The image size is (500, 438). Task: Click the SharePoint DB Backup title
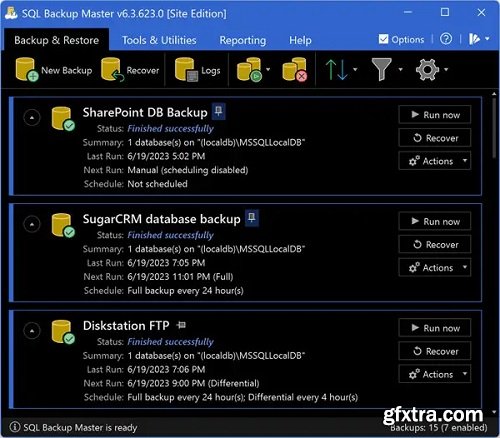(145, 113)
